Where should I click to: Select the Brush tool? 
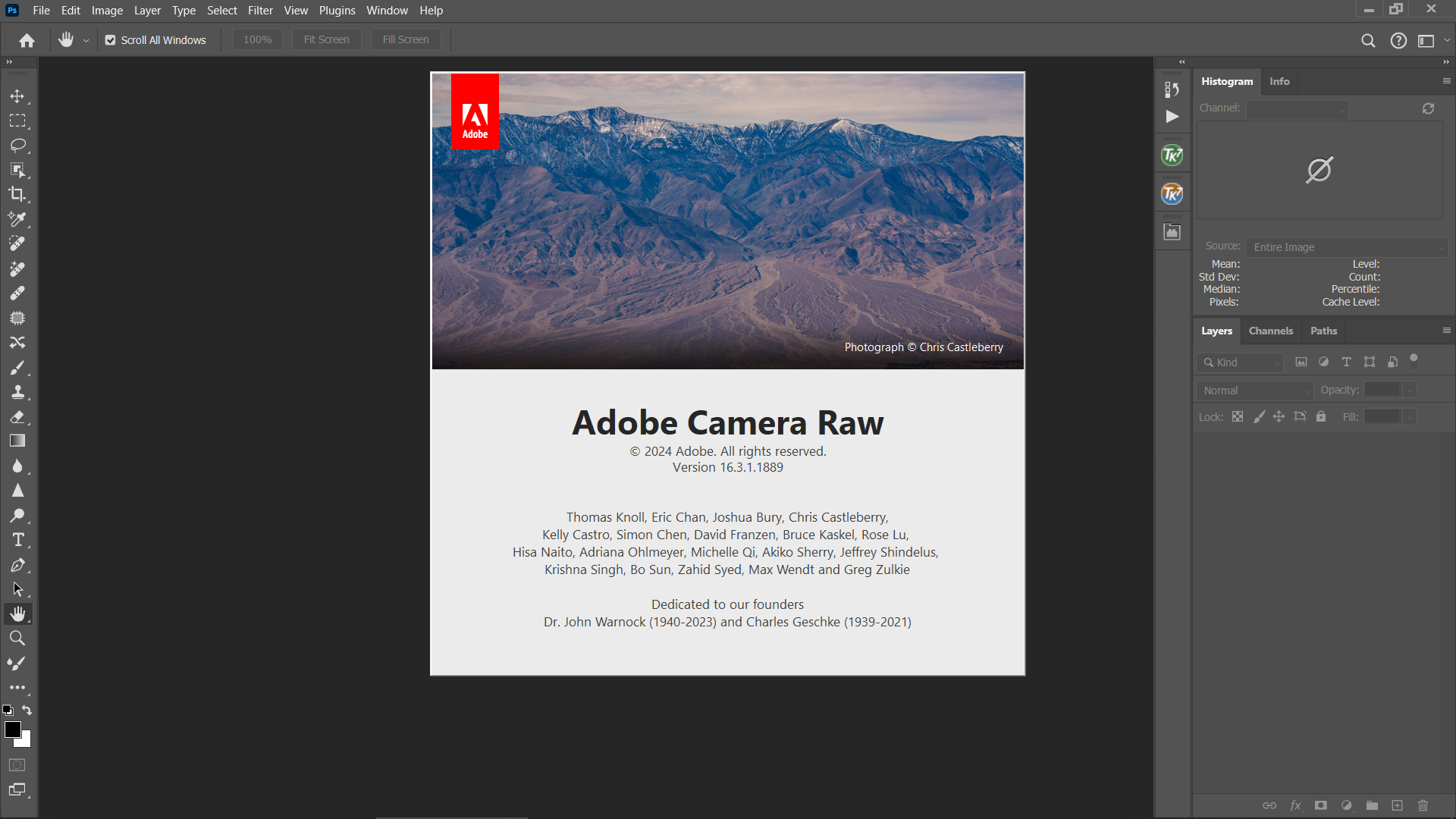(x=17, y=367)
